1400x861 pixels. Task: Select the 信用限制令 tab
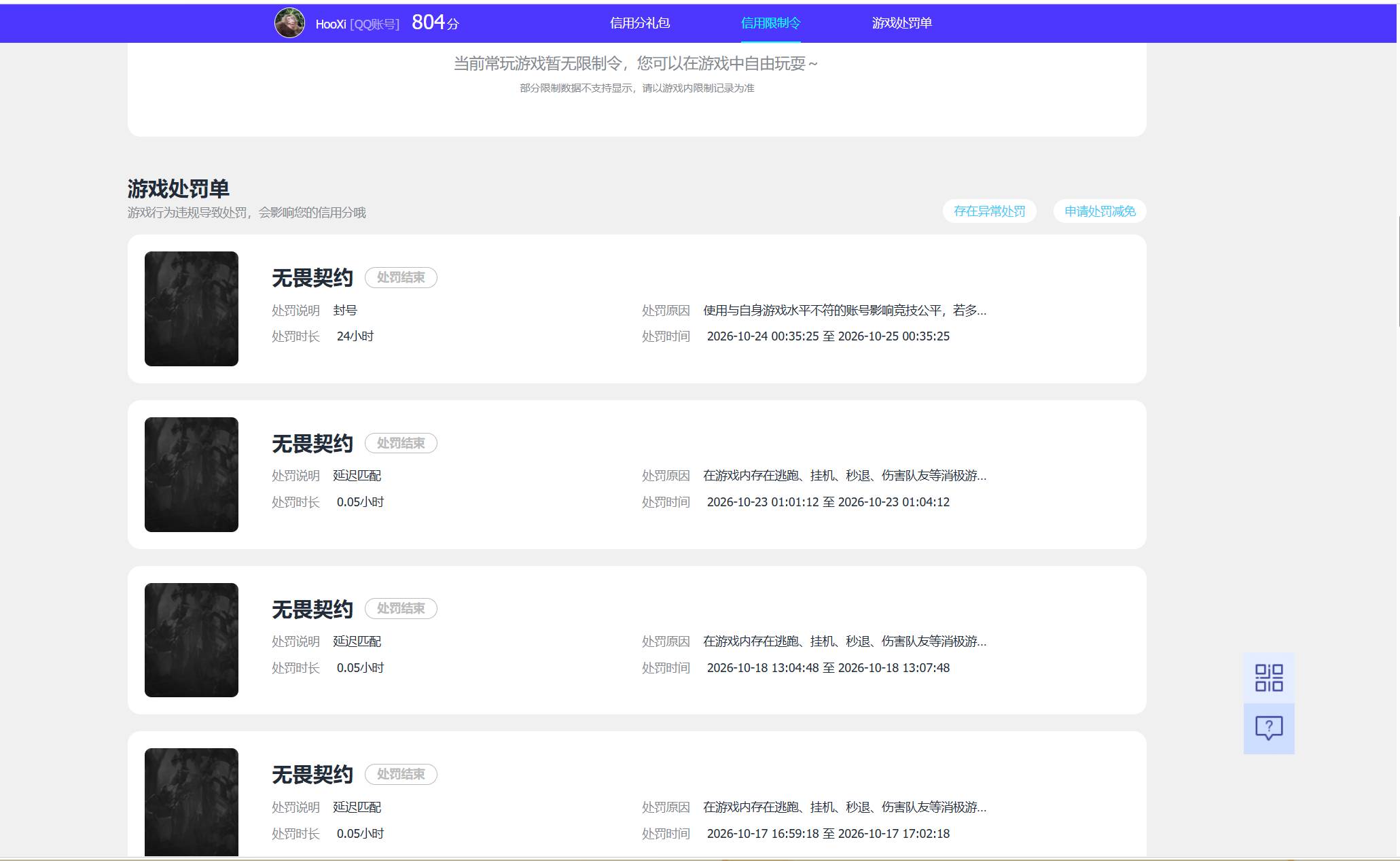(x=770, y=23)
